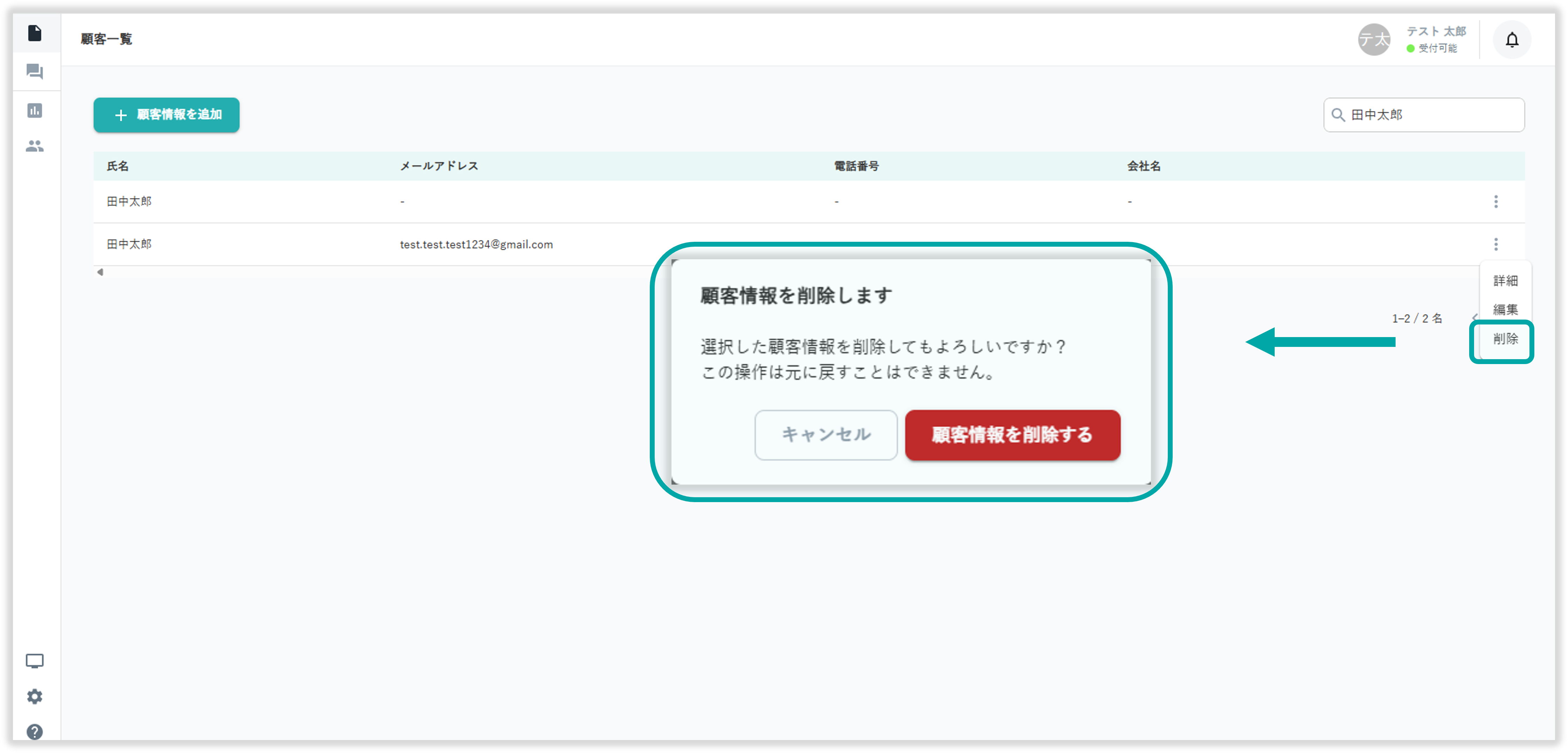Open the customers people sidebar icon

coord(35,146)
